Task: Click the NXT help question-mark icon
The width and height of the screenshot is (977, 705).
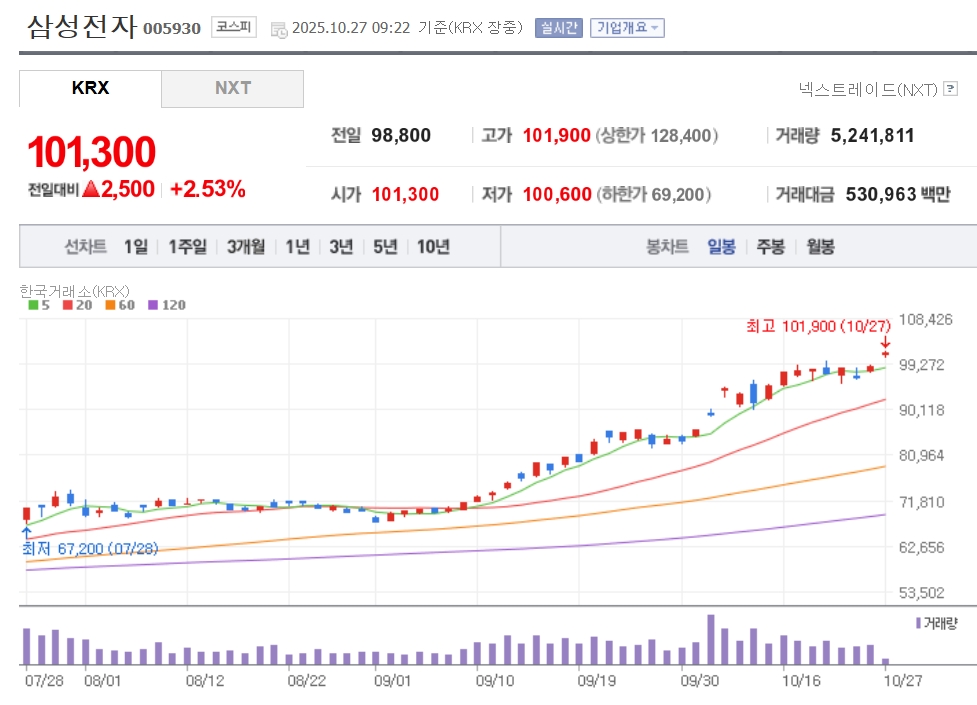Action: pos(949,90)
